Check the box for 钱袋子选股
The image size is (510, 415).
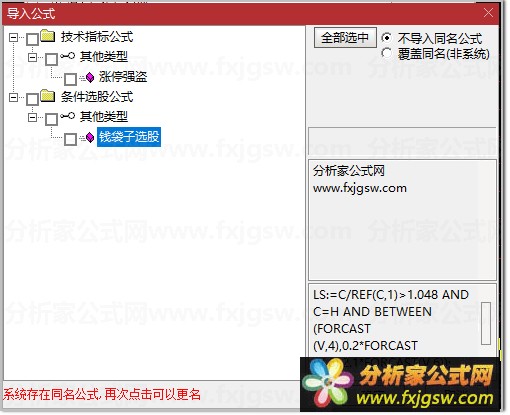pyautogui.click(x=70, y=139)
